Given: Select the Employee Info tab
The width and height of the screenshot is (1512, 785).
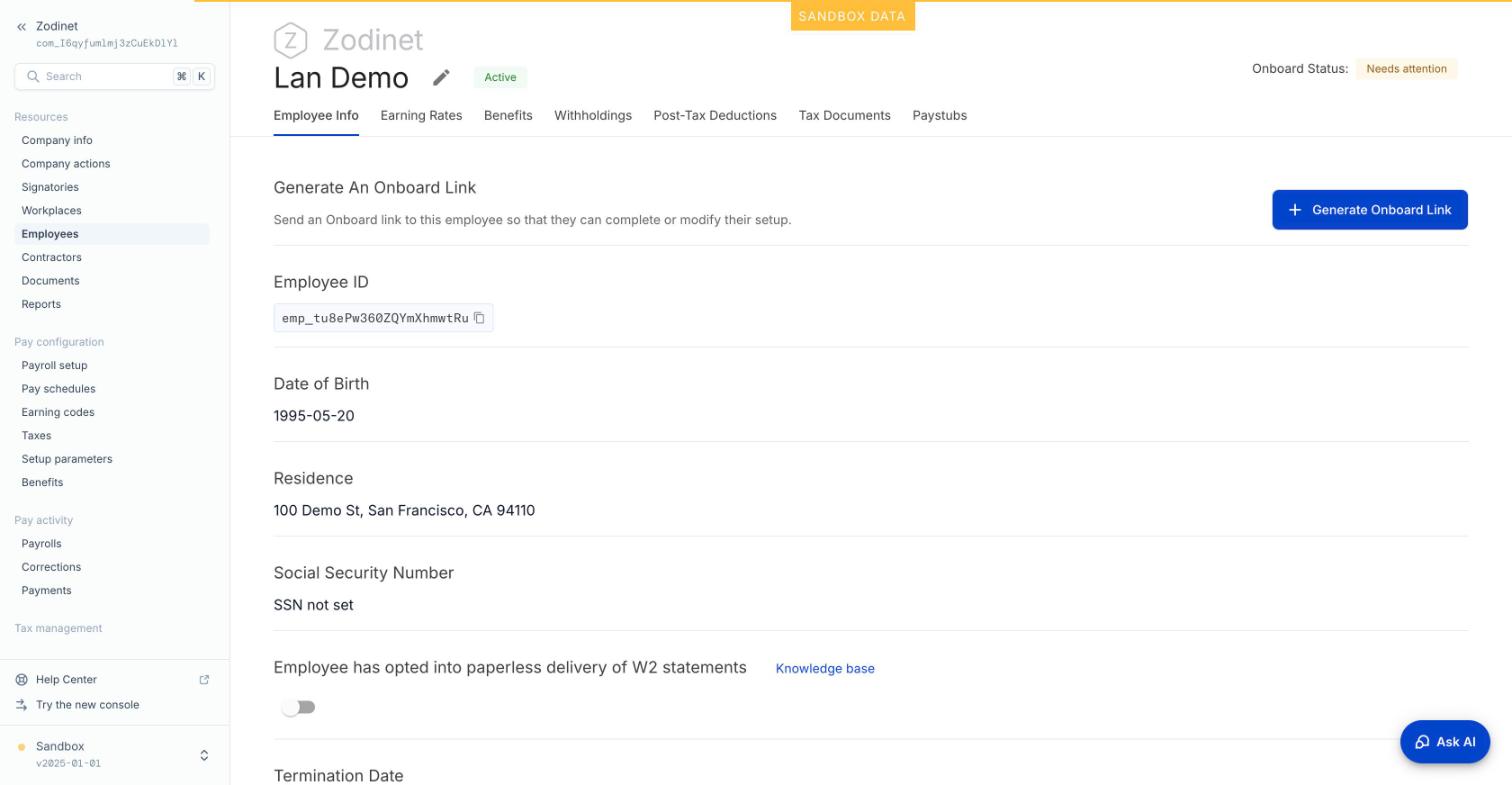Looking at the screenshot, I should tap(316, 116).
